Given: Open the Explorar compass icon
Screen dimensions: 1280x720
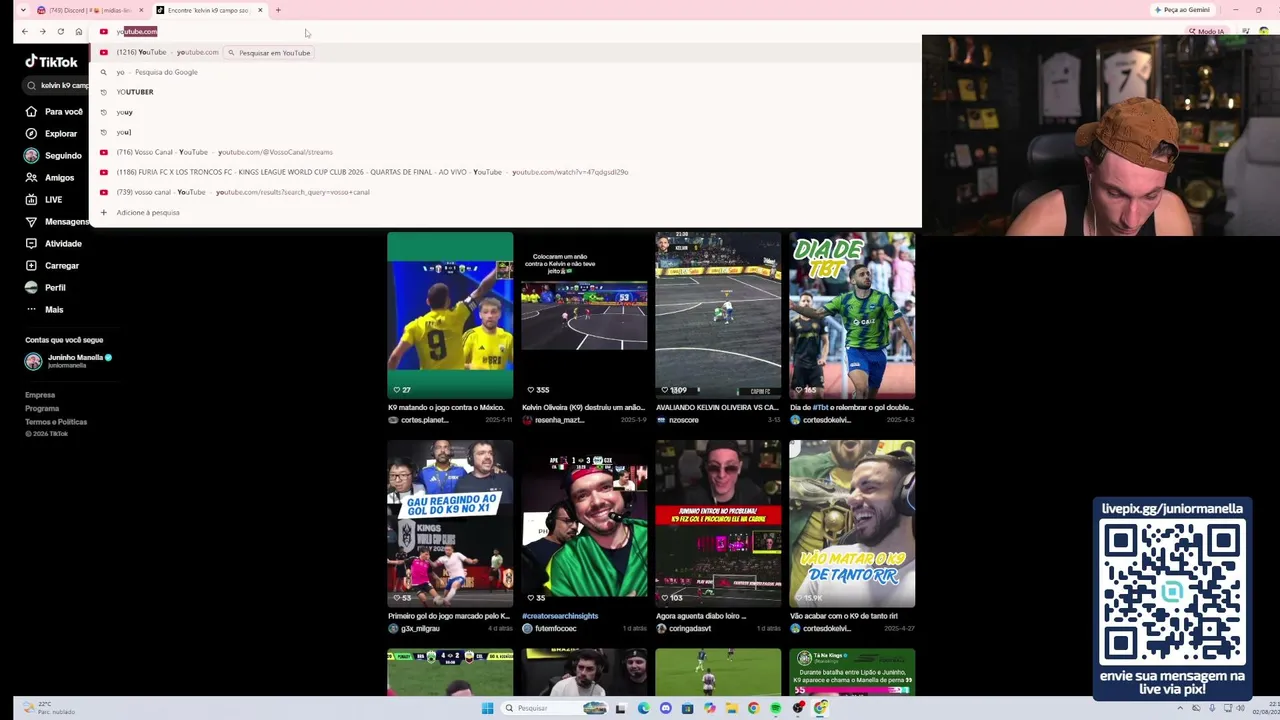Looking at the screenshot, I should [x=31, y=133].
